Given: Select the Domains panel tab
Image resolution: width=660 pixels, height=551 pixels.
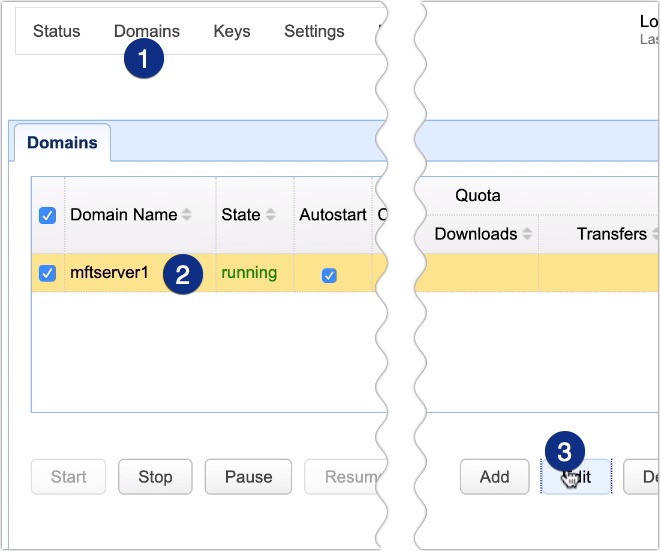Looking at the screenshot, I should (x=62, y=142).
